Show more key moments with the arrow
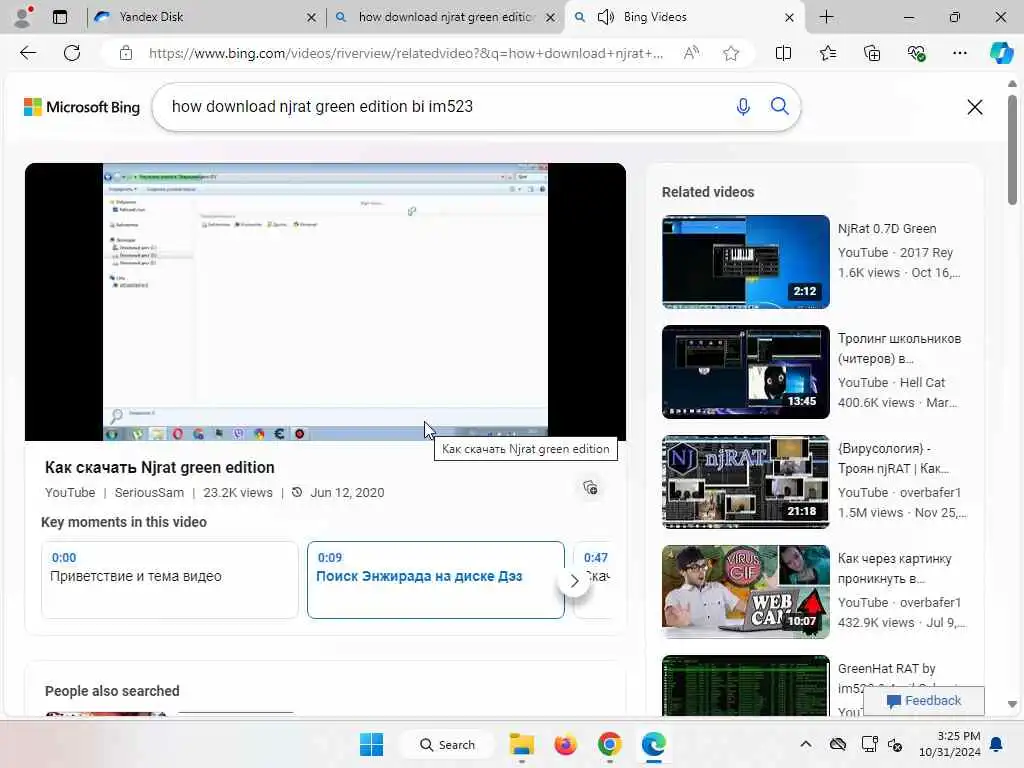The image size is (1024, 768). tap(574, 581)
